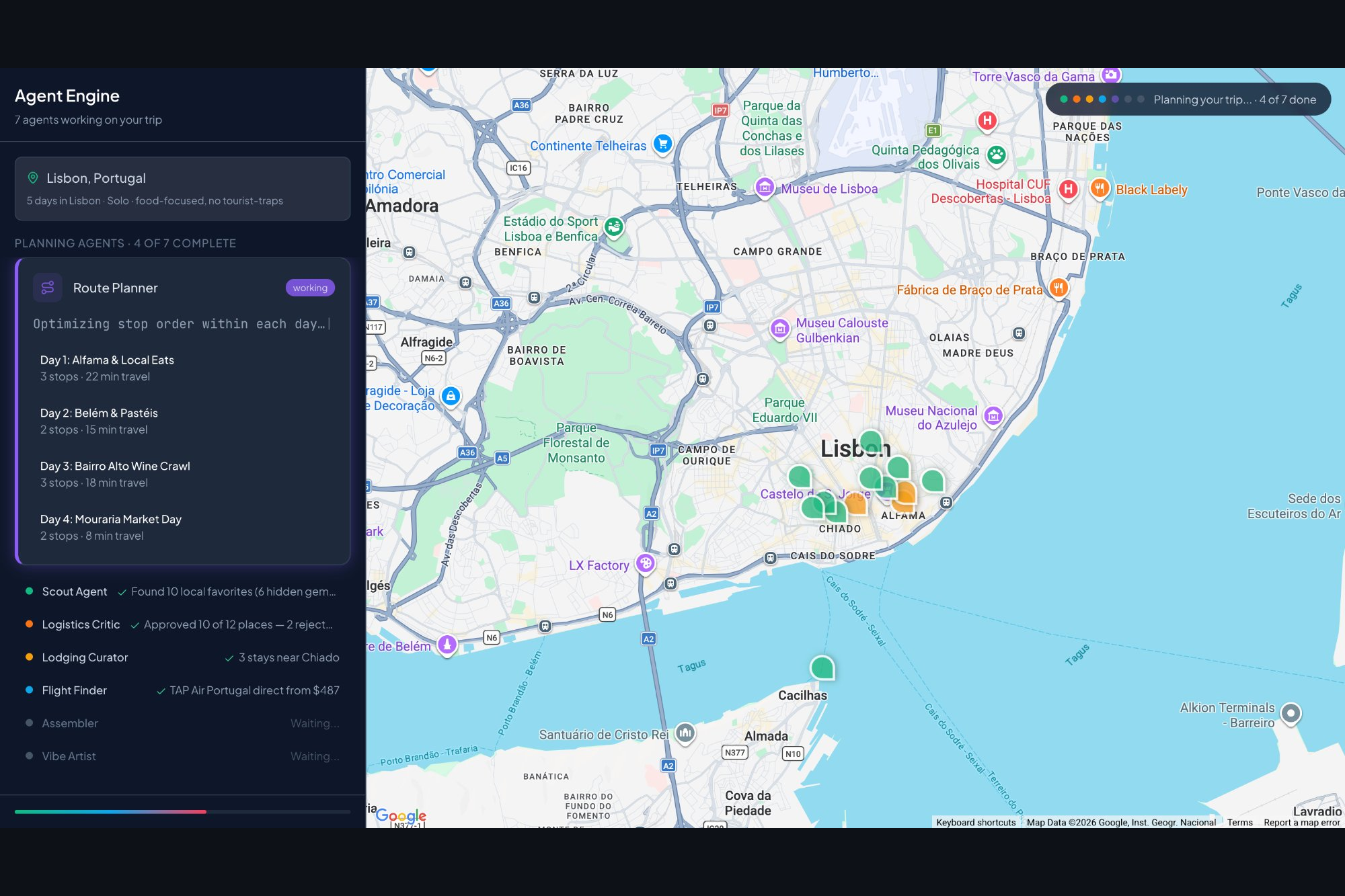The image size is (1345, 896).
Task: Click the location pin icon beside Lisbon
Action: pyautogui.click(x=32, y=178)
